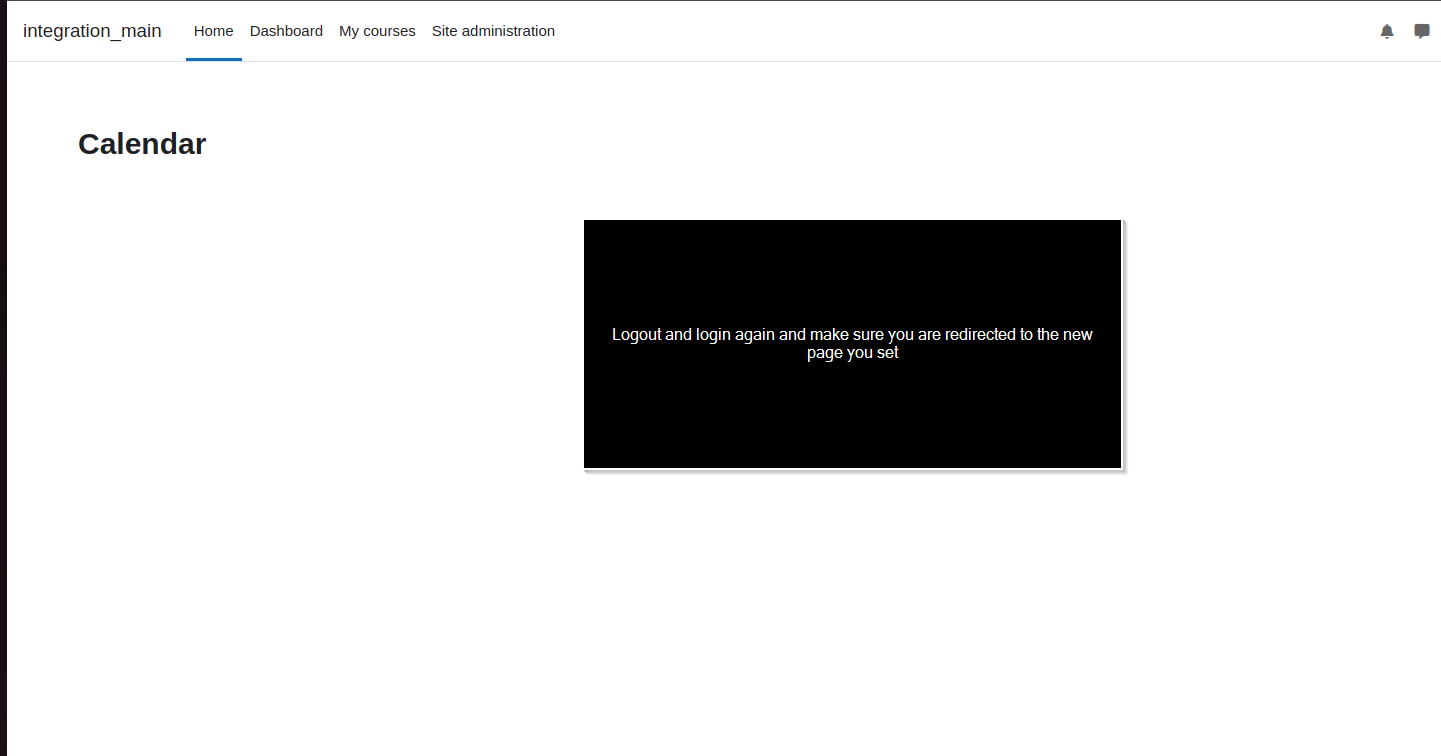The width and height of the screenshot is (1441, 756).
Task: Open the Dashboard tab
Action: [286, 31]
